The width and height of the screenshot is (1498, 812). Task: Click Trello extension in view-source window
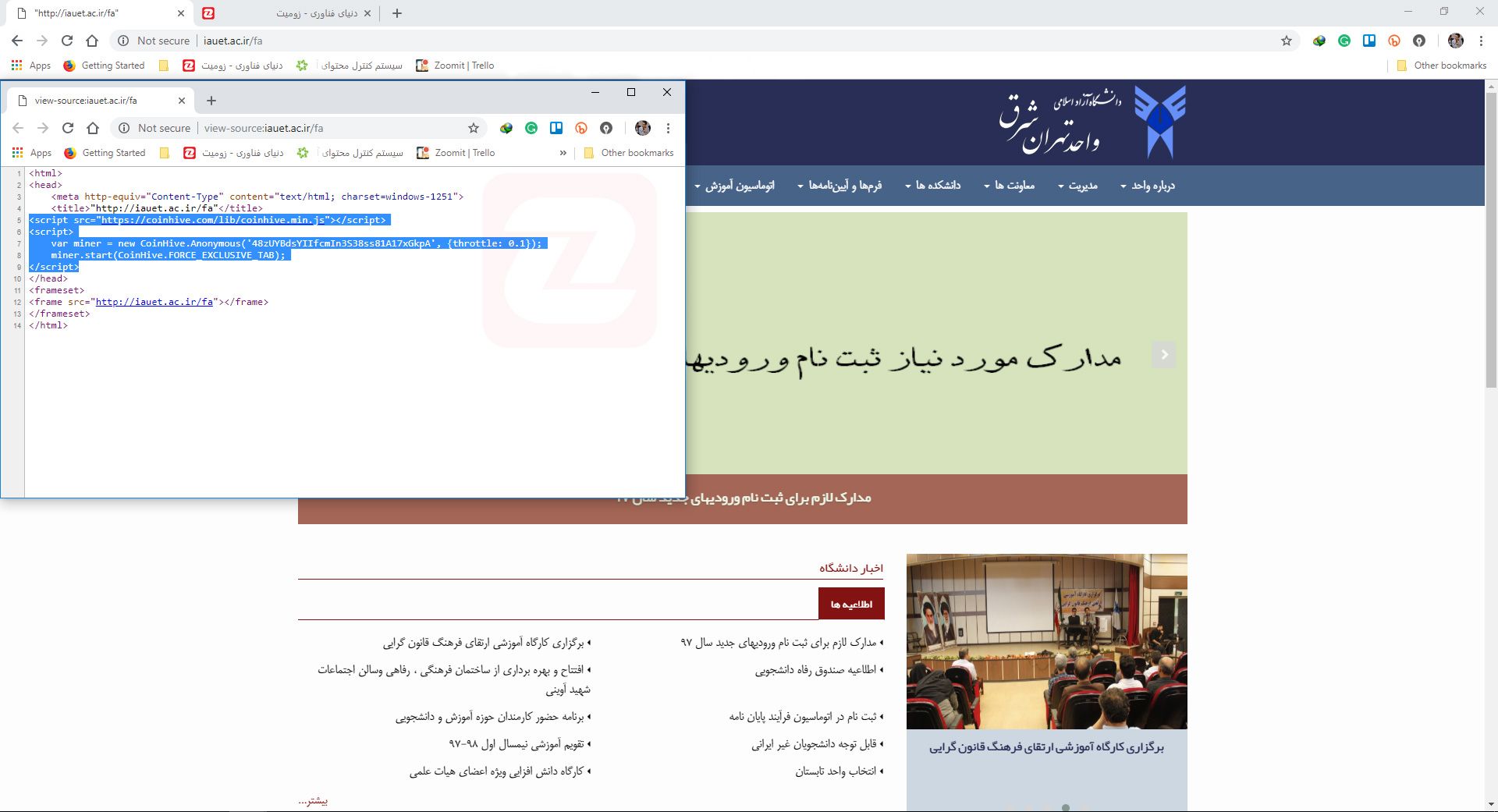[x=556, y=128]
